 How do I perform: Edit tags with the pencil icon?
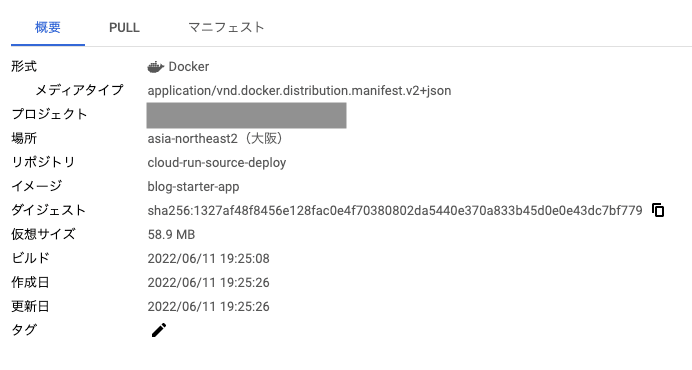tap(159, 330)
